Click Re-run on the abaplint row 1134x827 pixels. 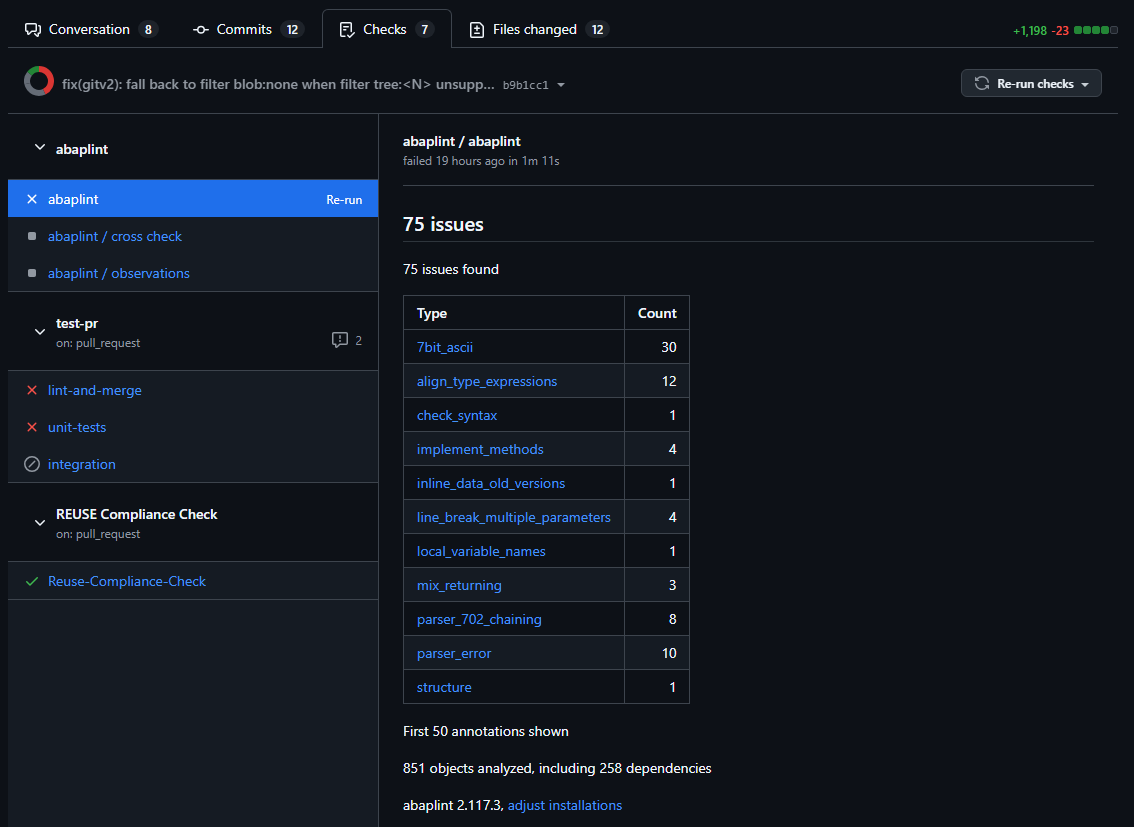coord(344,200)
